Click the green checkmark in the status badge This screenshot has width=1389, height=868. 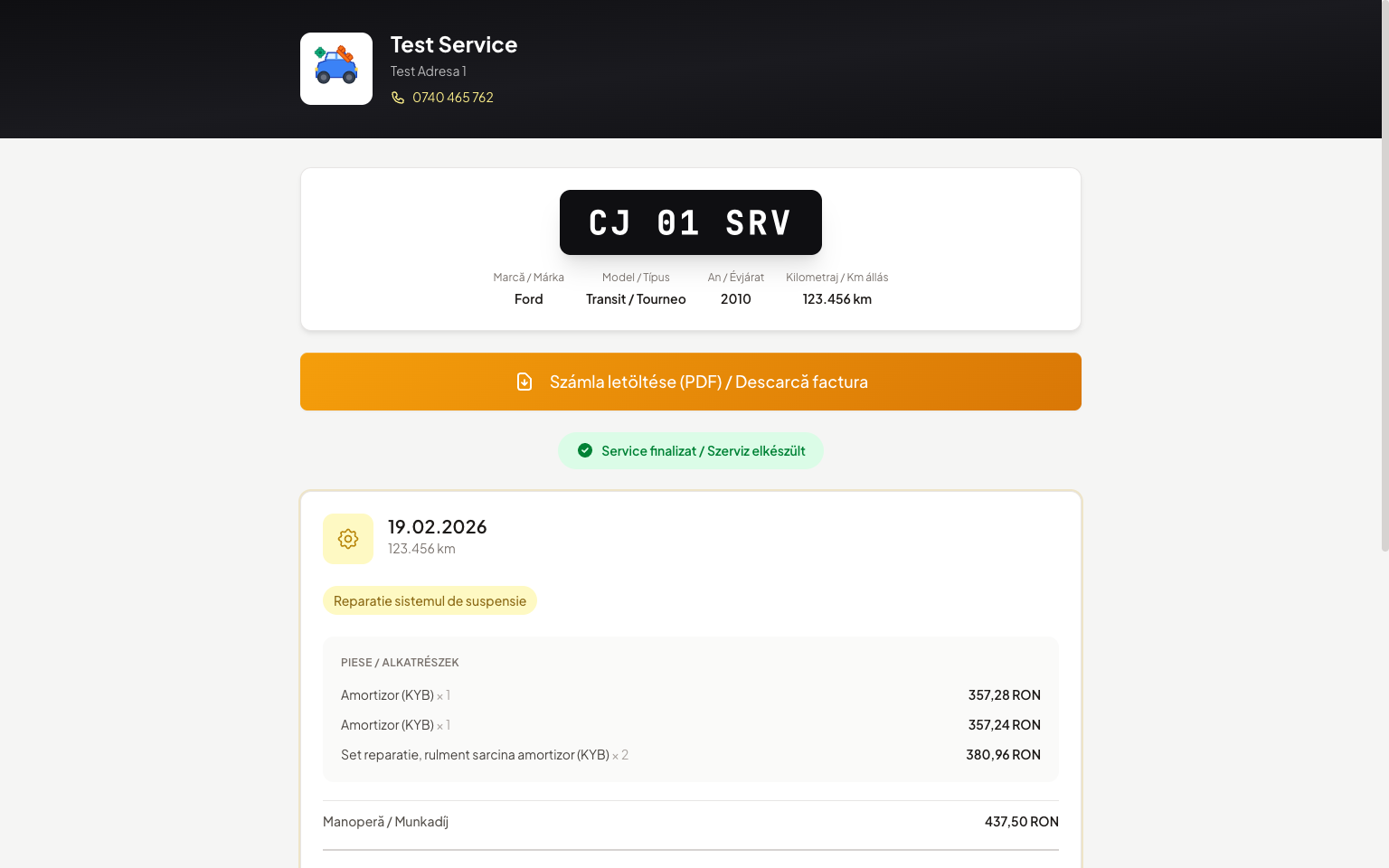tap(585, 450)
